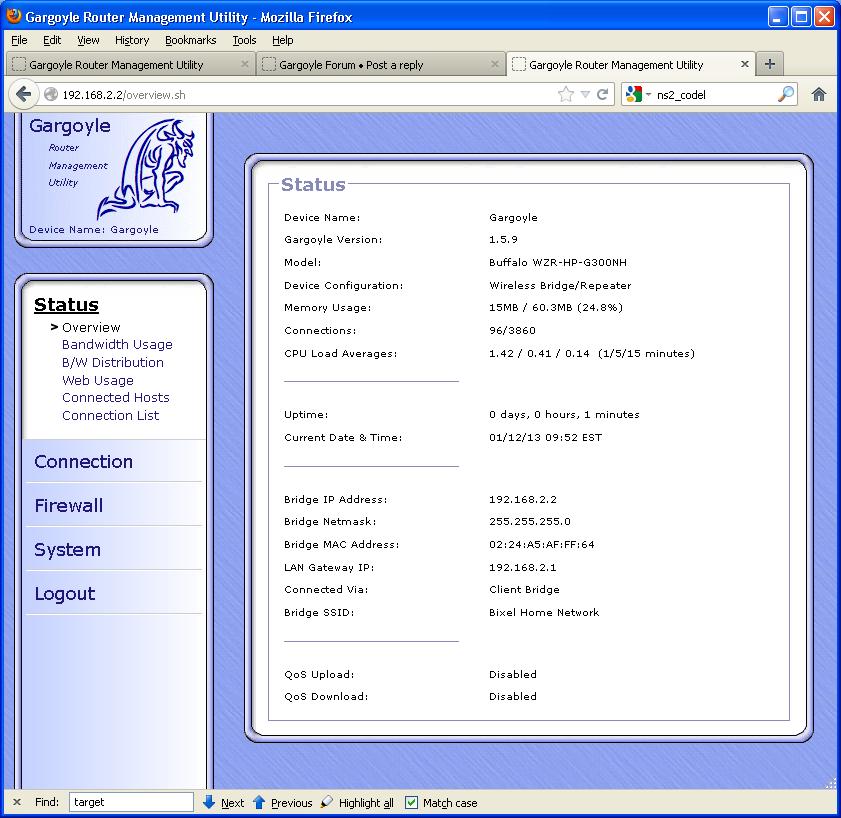Click the Connected Via value Client Bridge

[x=524, y=589]
